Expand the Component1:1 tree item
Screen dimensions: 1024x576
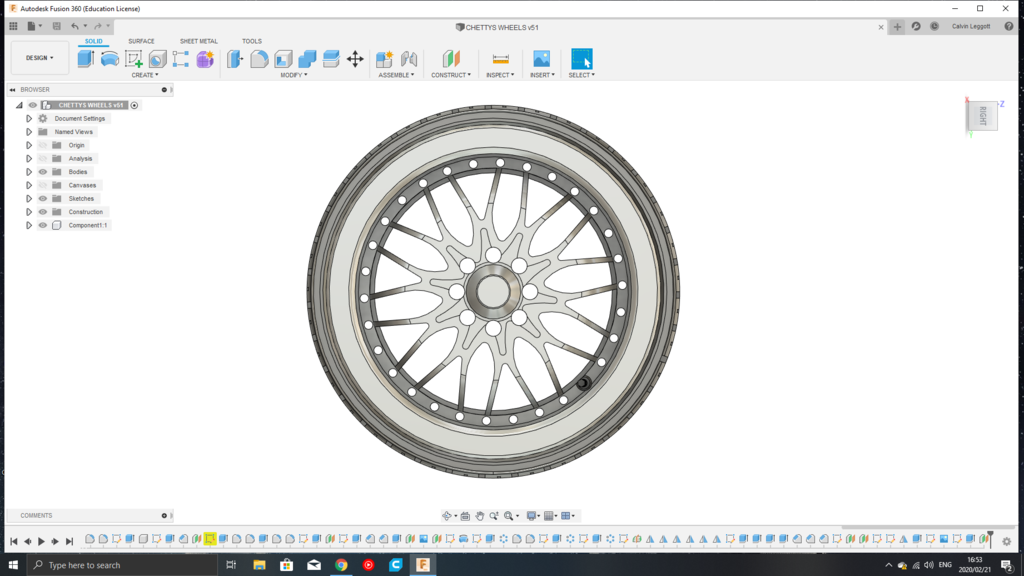click(x=29, y=225)
